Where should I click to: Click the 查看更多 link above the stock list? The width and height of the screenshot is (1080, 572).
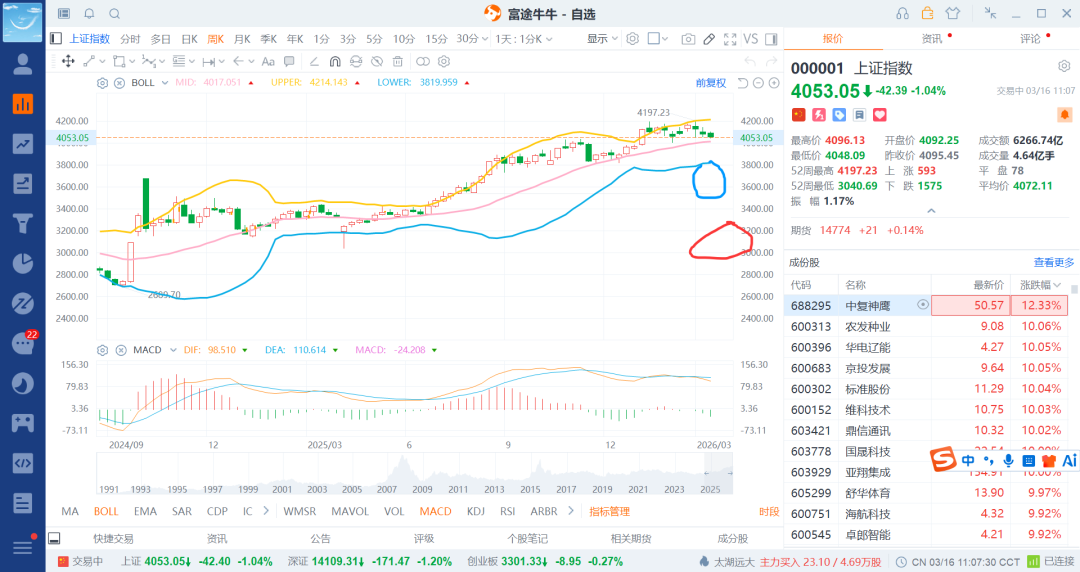coord(1052,262)
